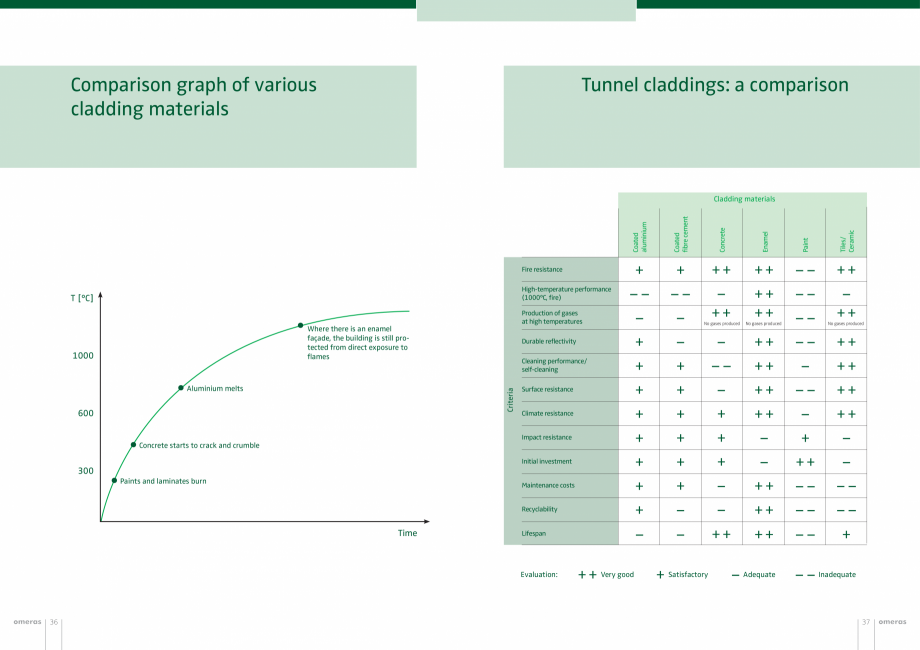
Task: Click the '– –' Inadequate legend symbol
Action: point(804,575)
